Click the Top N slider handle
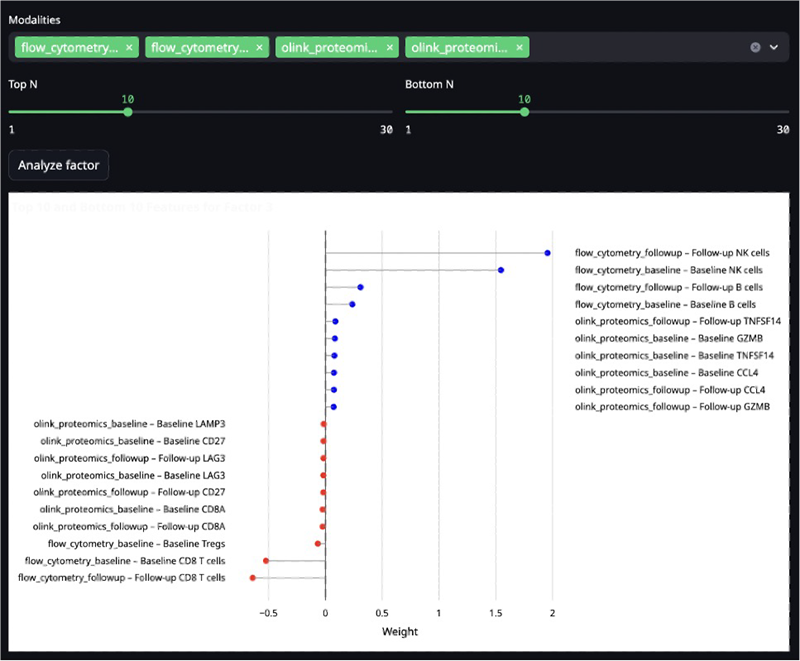This screenshot has height=661, width=800. click(x=127, y=112)
